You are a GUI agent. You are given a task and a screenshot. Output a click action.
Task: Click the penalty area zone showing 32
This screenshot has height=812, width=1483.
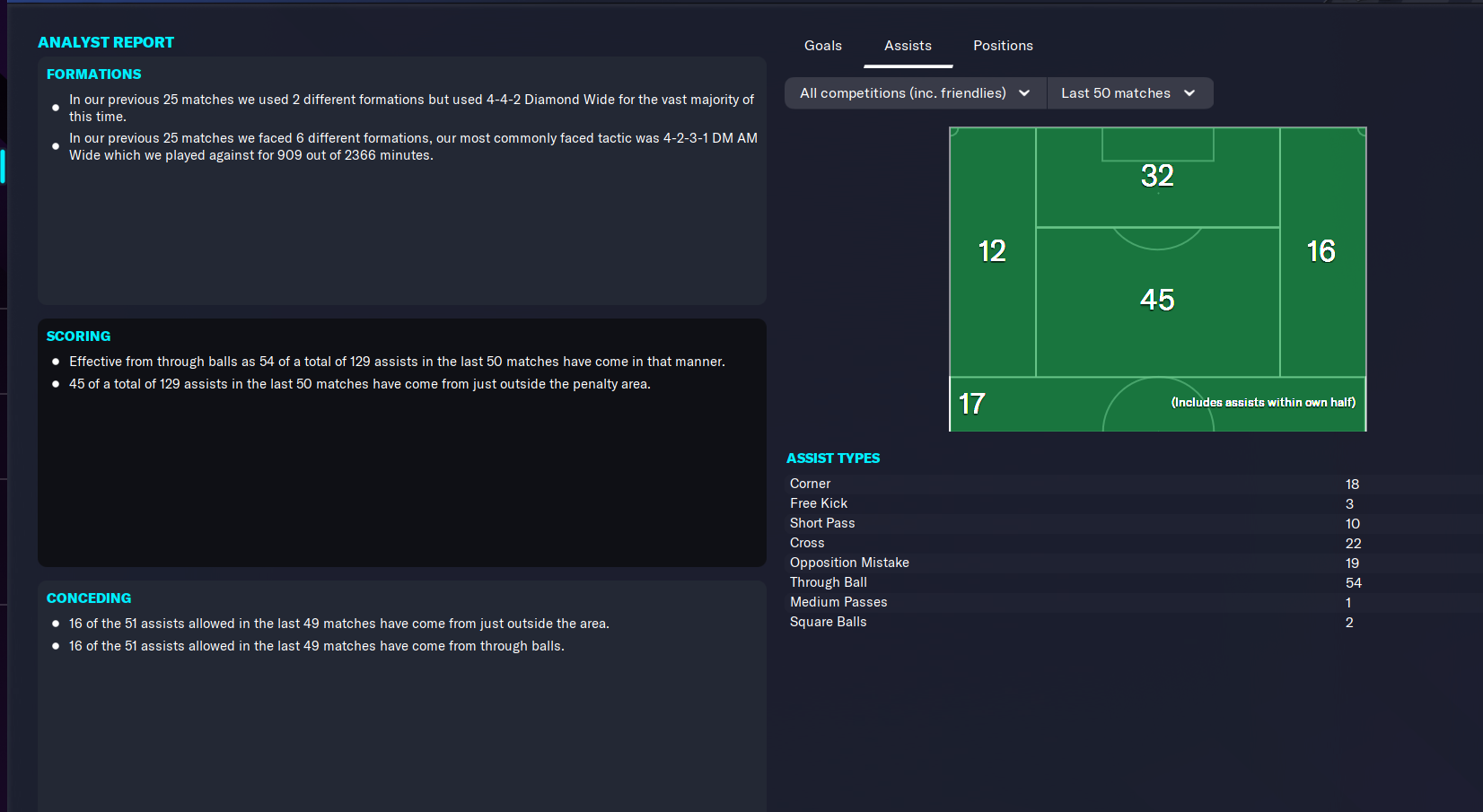click(1157, 177)
